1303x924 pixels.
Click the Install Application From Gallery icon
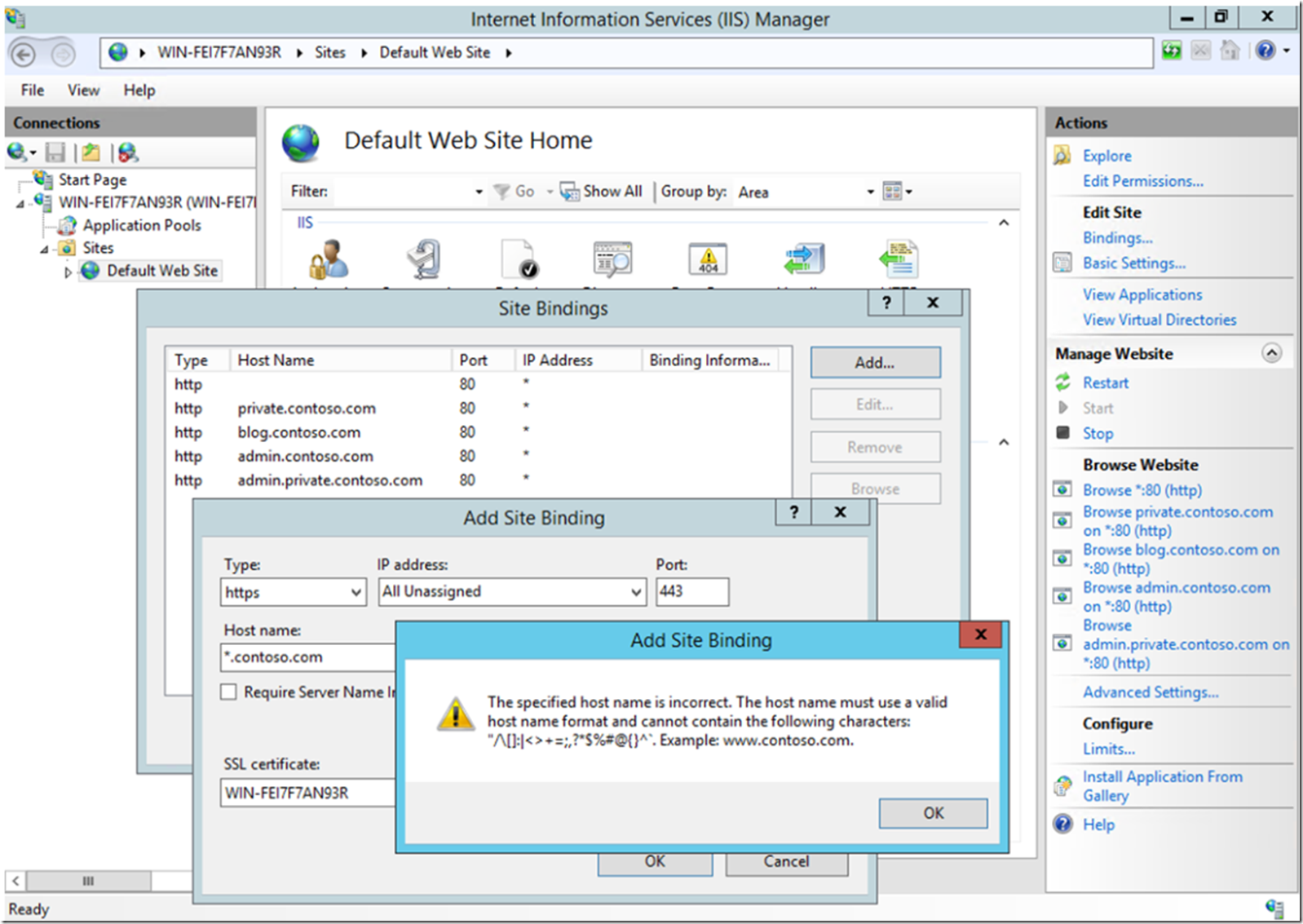point(1062,785)
